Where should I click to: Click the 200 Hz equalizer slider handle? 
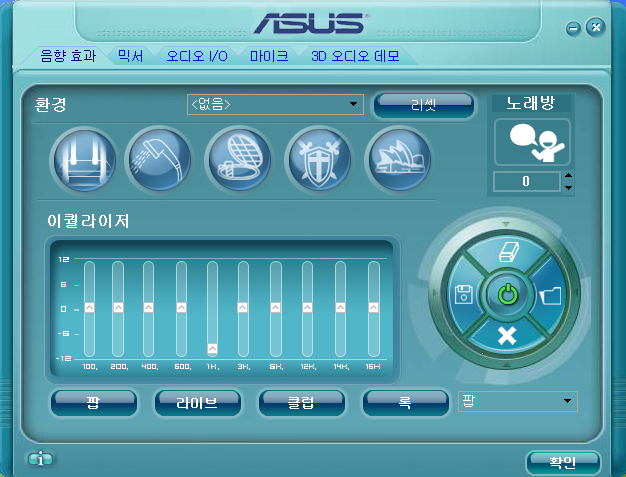point(118,307)
